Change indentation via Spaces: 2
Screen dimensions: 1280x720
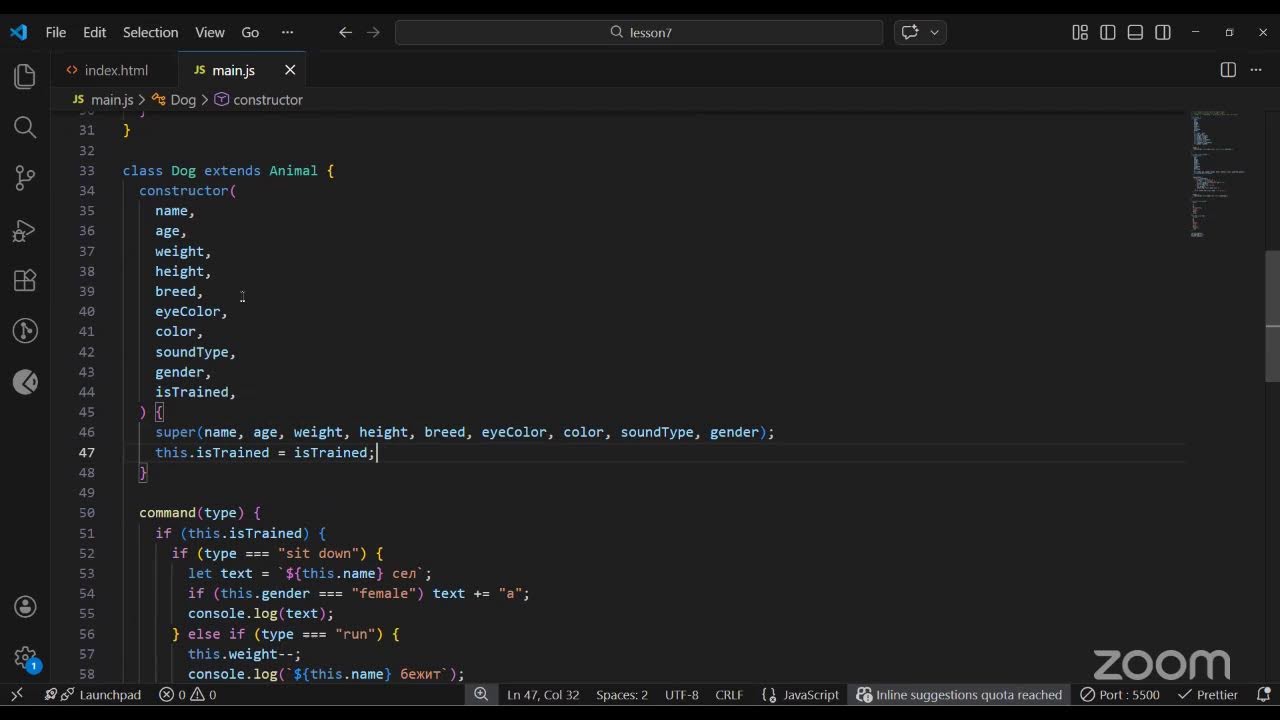tap(622, 694)
